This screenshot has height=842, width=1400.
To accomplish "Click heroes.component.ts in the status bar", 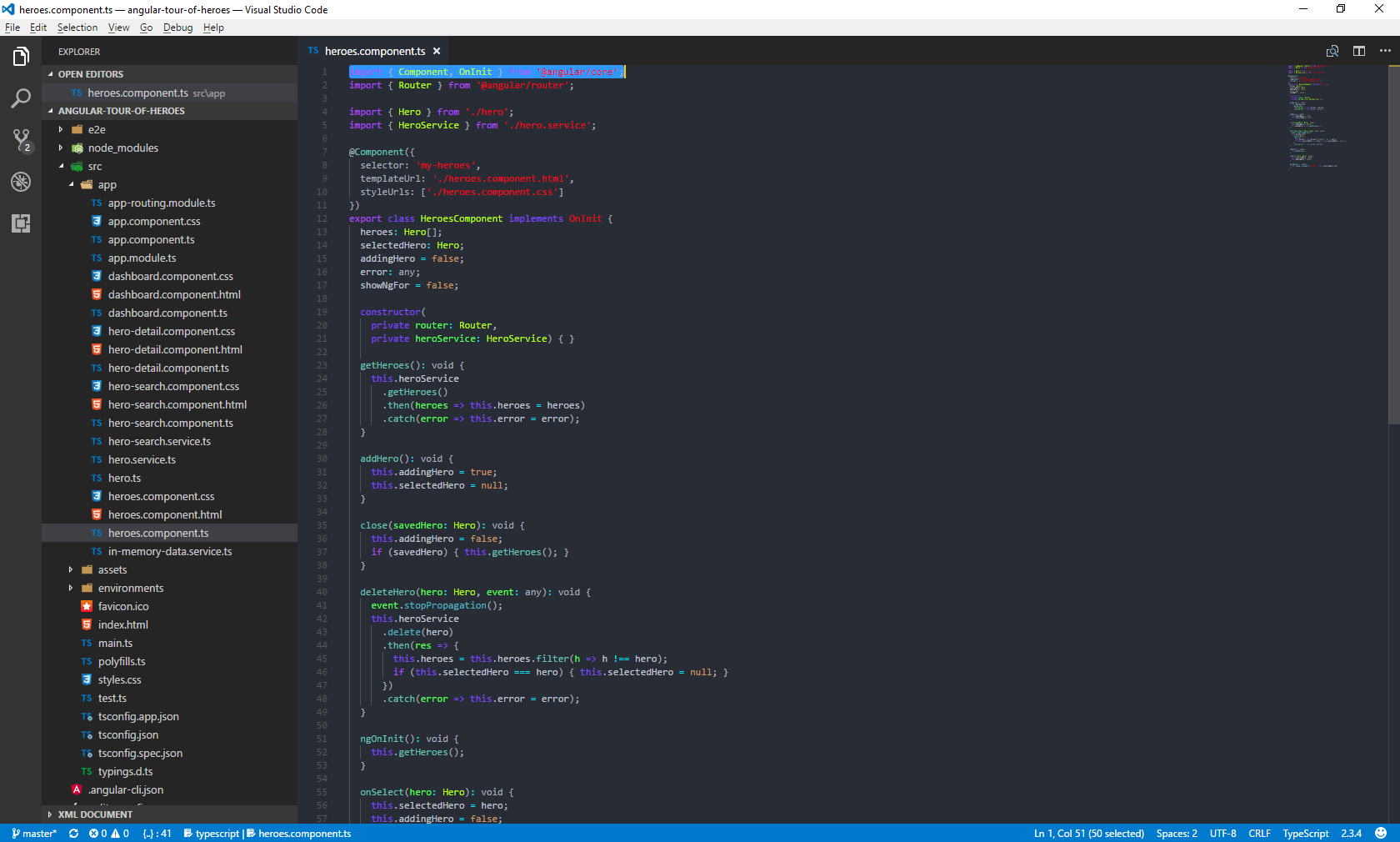I will tap(299, 834).
